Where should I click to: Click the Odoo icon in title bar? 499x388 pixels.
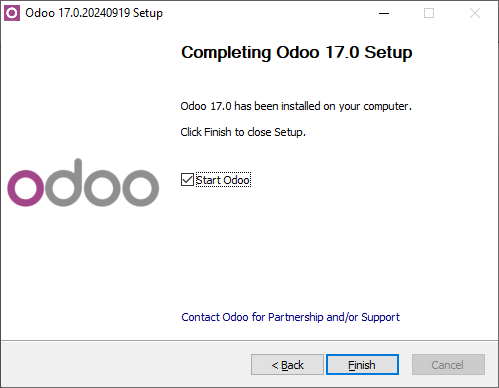pos(12,13)
